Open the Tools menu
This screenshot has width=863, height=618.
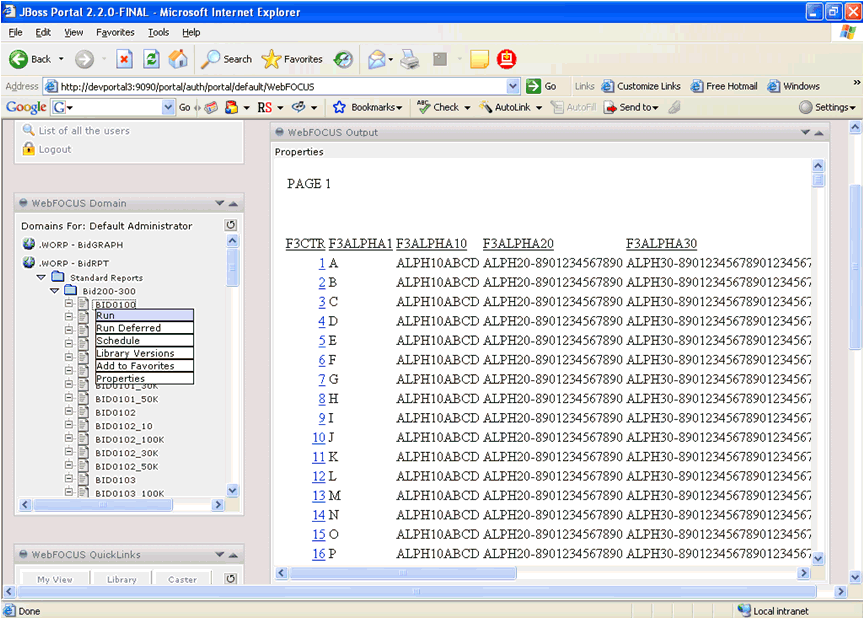pyautogui.click(x=159, y=32)
